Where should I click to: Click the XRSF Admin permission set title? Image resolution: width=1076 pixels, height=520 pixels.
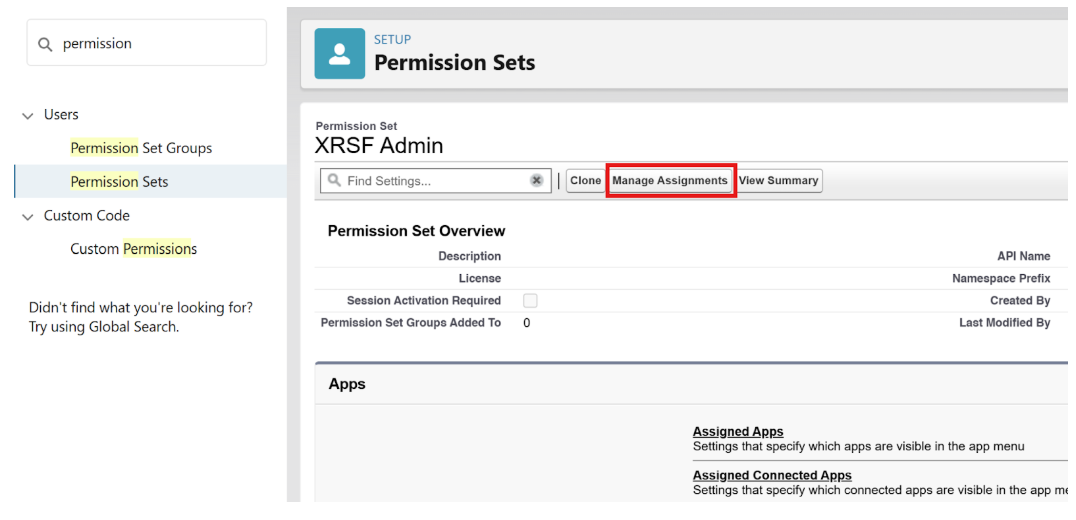point(379,145)
